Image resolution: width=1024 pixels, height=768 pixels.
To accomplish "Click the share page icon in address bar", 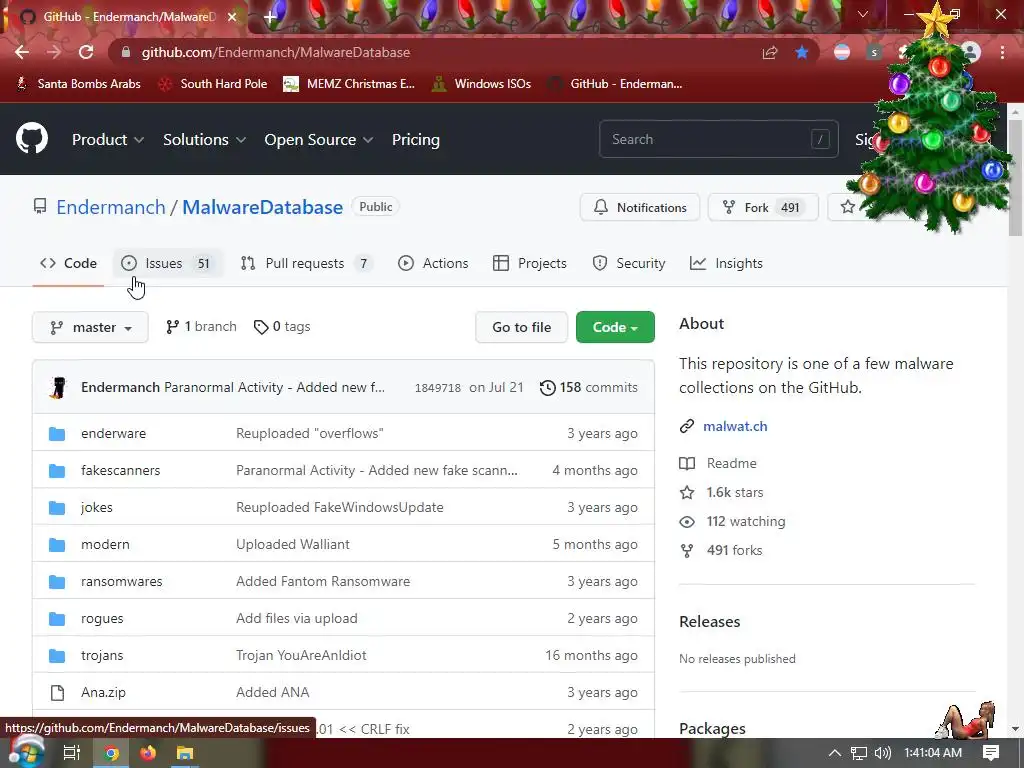I will pos(770,52).
